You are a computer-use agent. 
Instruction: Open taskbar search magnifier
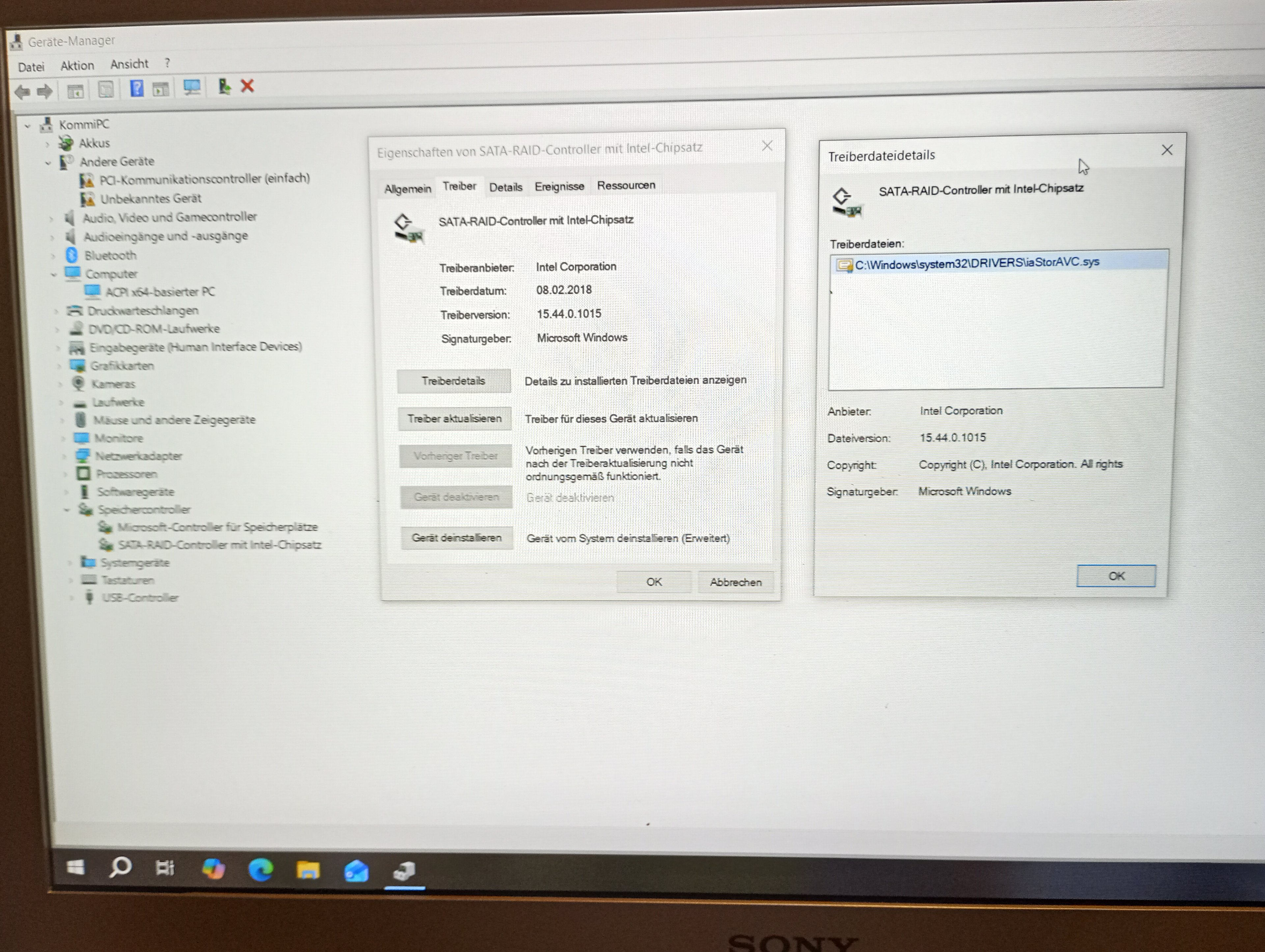120,868
